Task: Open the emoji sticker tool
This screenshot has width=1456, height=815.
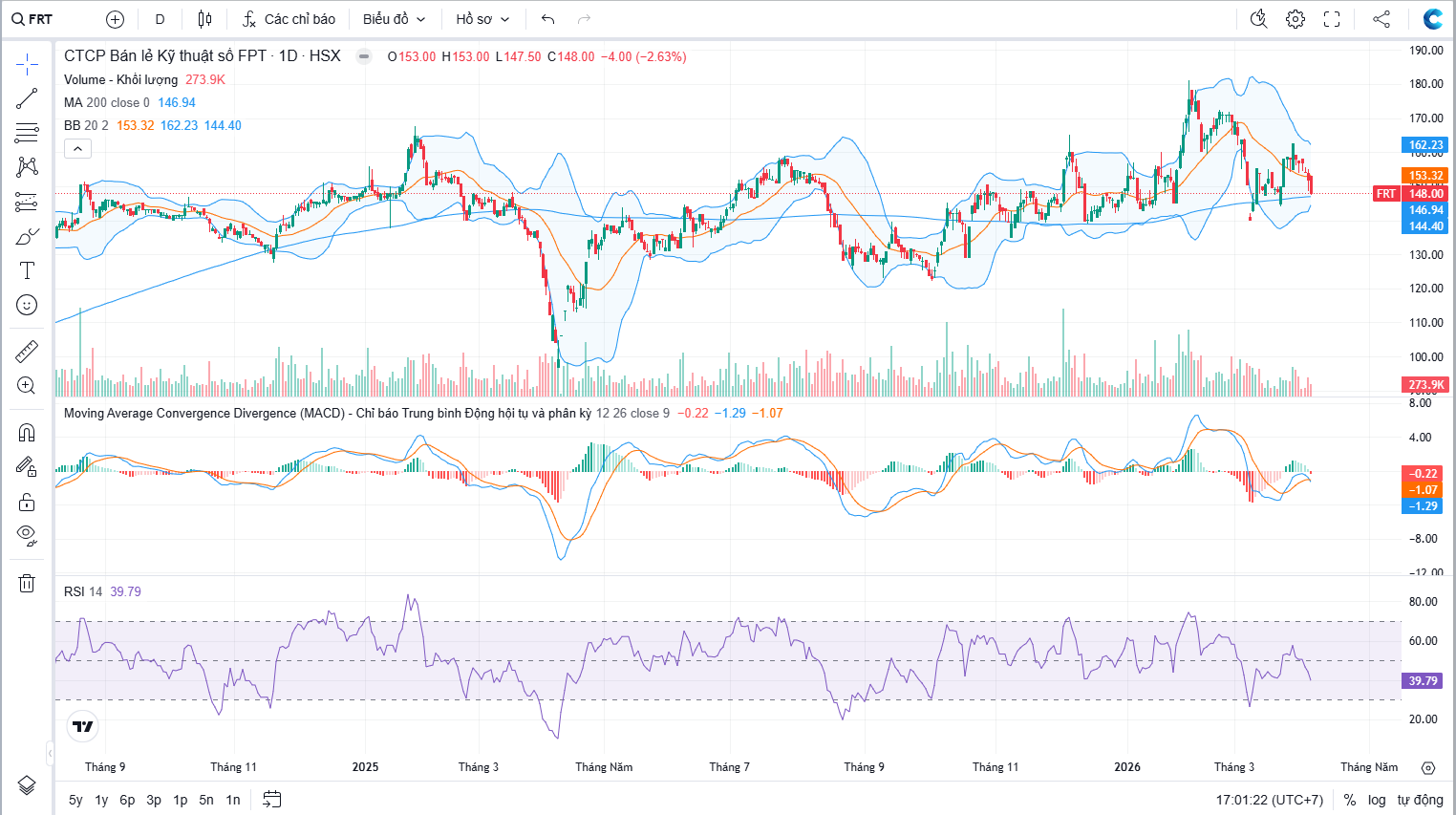Action: [x=27, y=305]
